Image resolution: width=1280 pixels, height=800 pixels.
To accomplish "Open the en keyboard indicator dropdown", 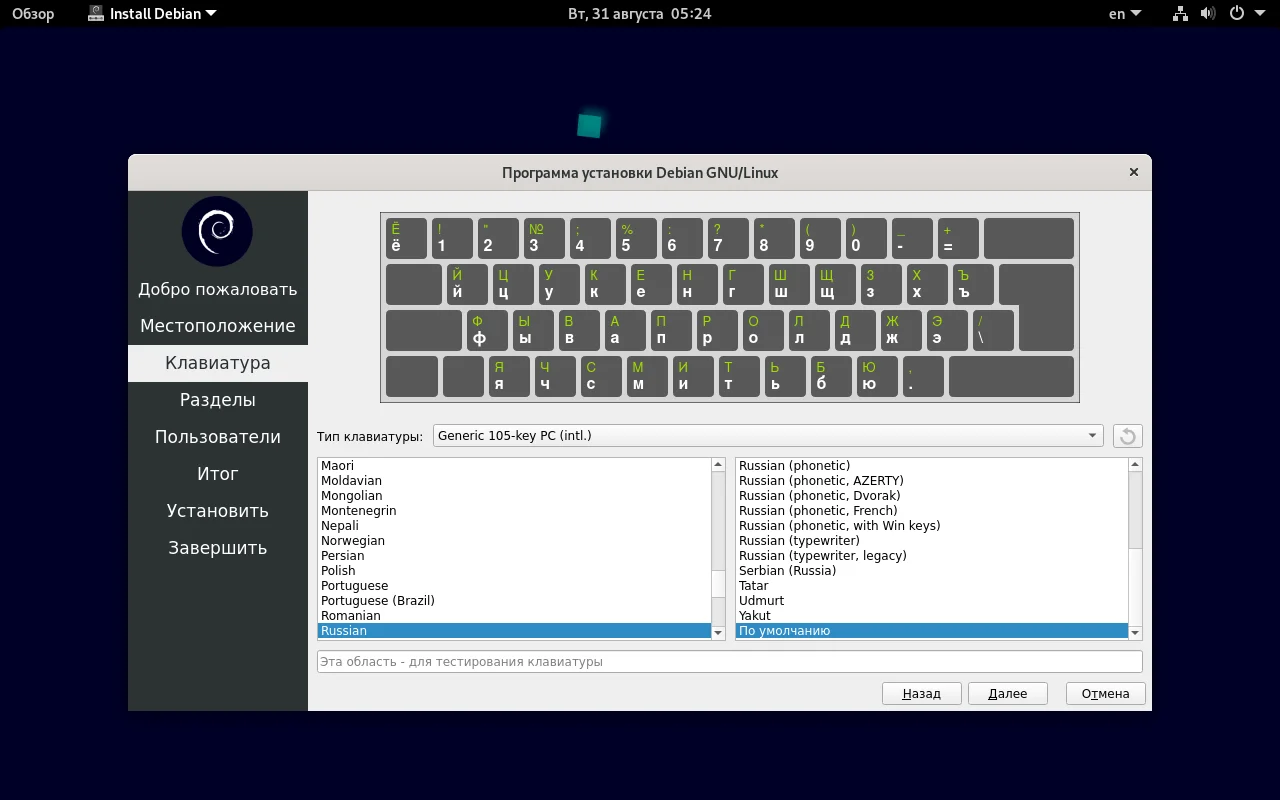I will click(1124, 13).
